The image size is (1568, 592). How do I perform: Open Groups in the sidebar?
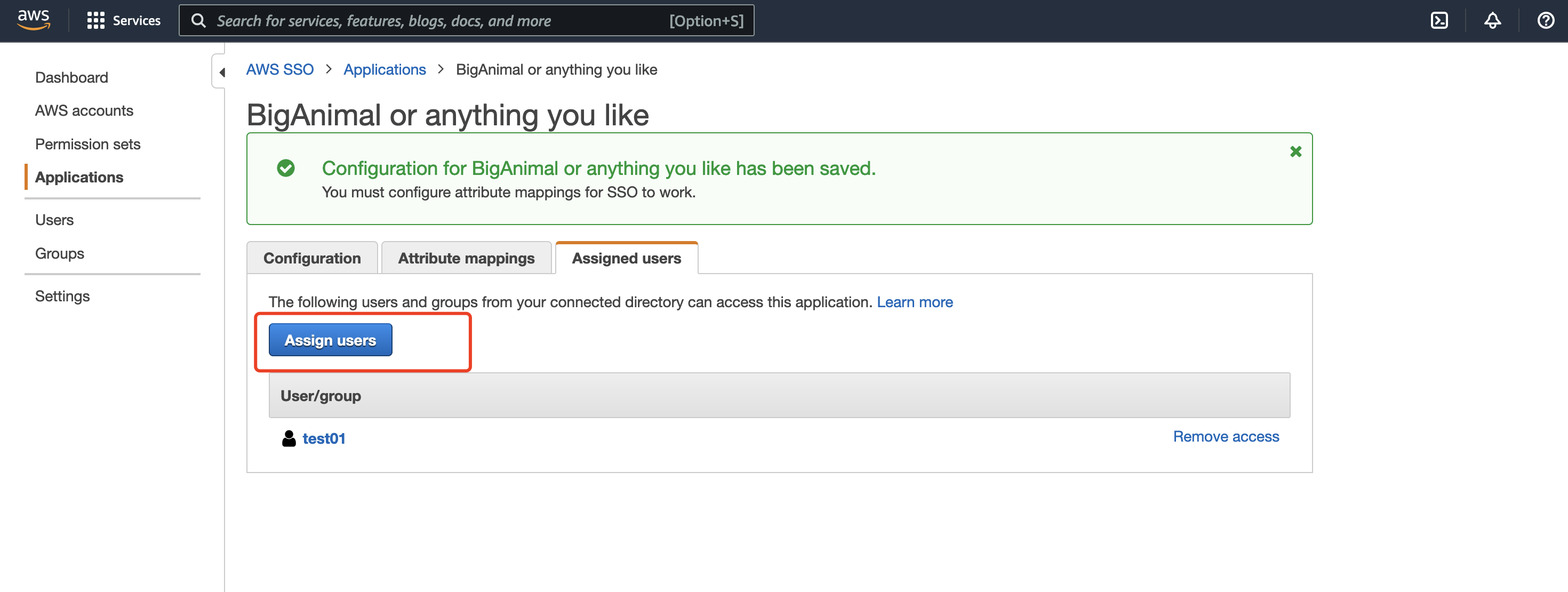[60, 253]
